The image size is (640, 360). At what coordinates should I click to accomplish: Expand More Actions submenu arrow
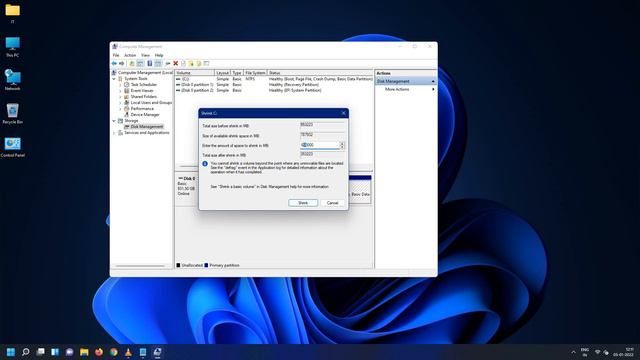pyautogui.click(x=433, y=89)
